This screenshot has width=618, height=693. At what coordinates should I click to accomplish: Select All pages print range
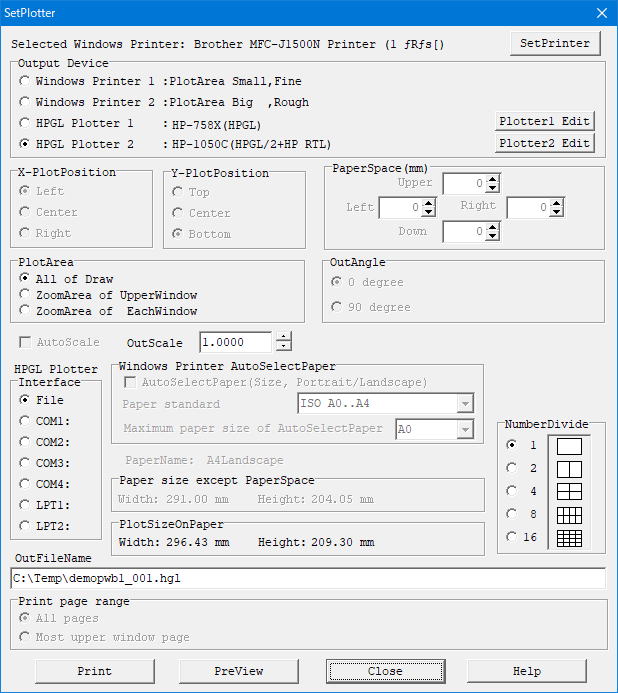25,617
